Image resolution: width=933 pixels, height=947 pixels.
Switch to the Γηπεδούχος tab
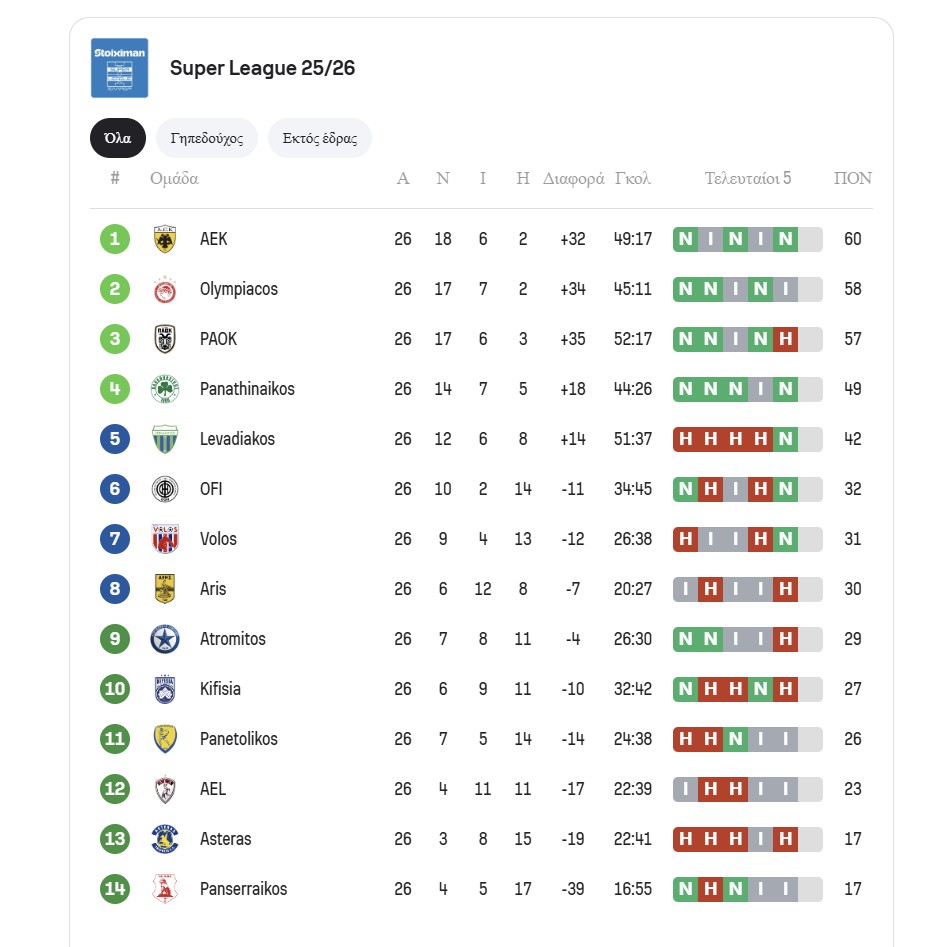pos(207,139)
